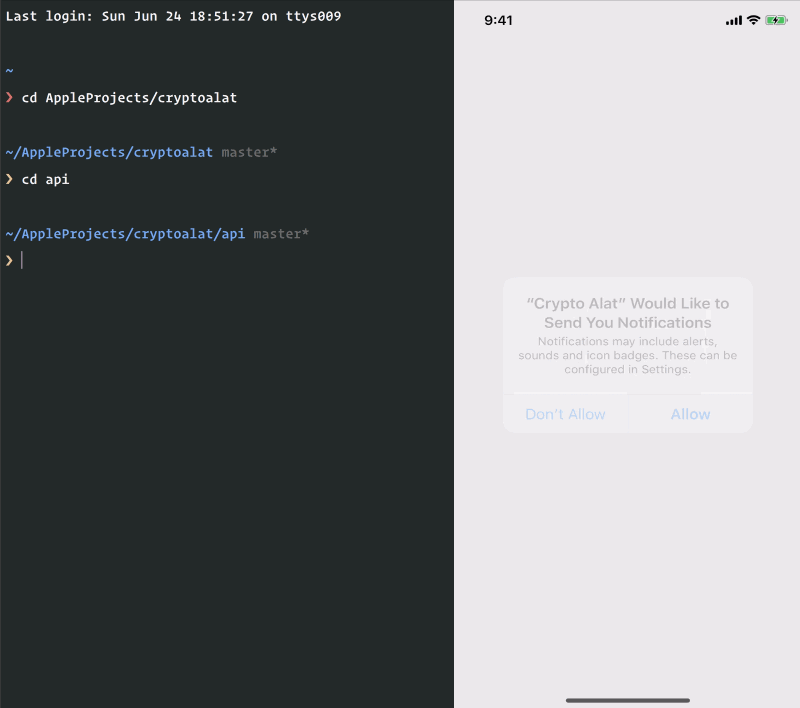Viewport: 800px width, 708px height.
Task: Click the cd AppleProjects/cryptoalat command line
Action: (128, 98)
